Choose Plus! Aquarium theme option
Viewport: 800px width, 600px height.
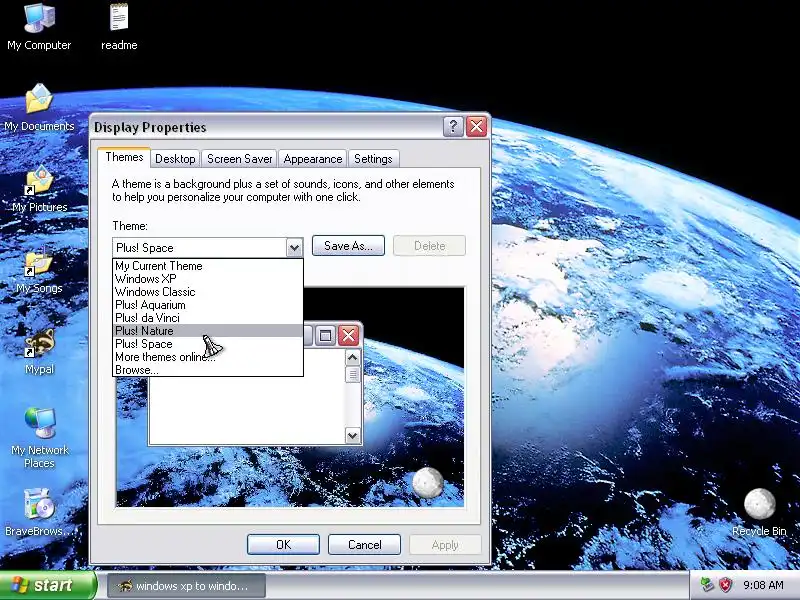click(208, 305)
